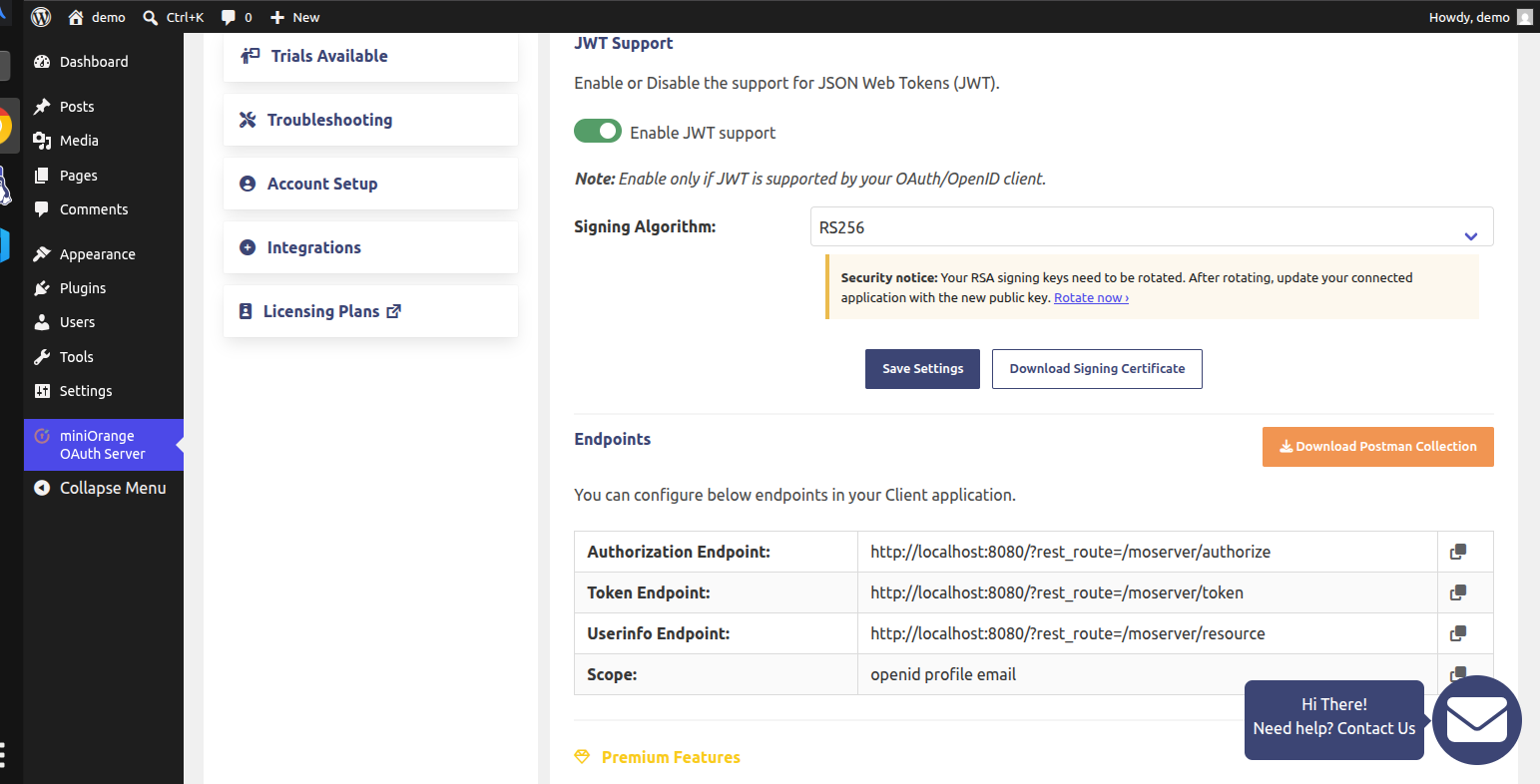Screen dimensions: 1540x784
Task: Navigate to Pages in the sidebar
Action: pos(104,176)
